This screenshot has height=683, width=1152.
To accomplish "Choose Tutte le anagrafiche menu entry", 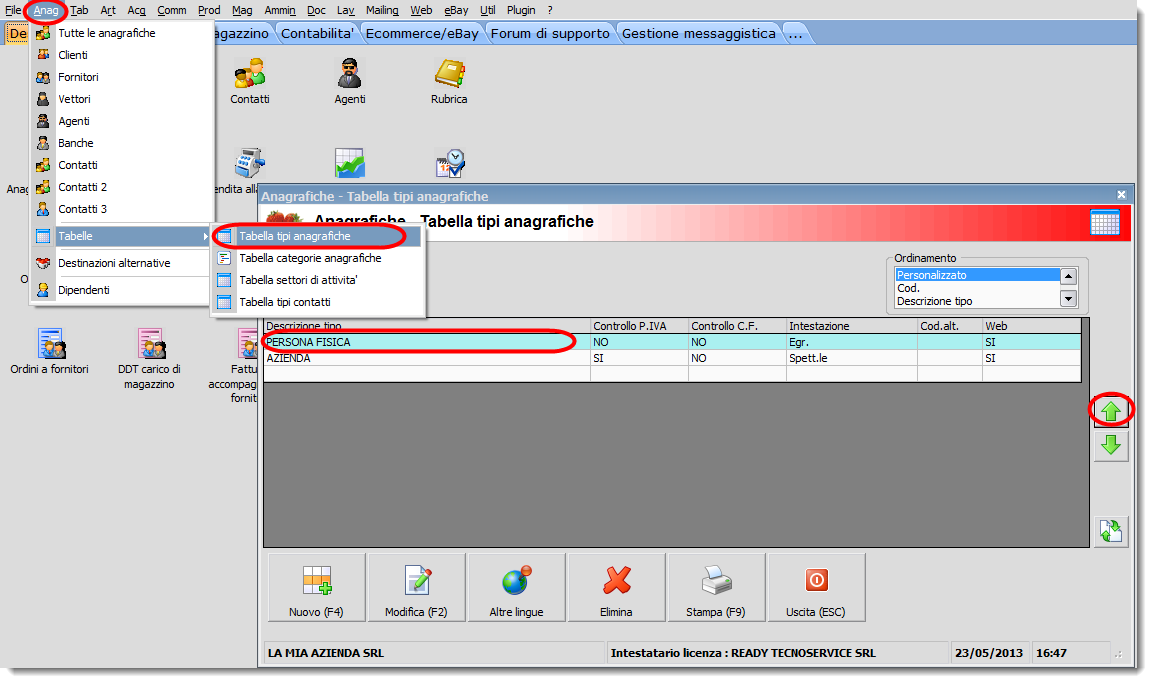I will click(122, 33).
